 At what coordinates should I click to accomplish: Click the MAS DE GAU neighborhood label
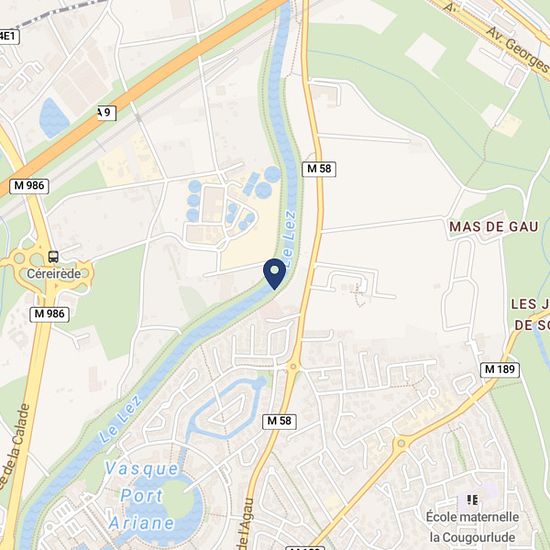494,227
